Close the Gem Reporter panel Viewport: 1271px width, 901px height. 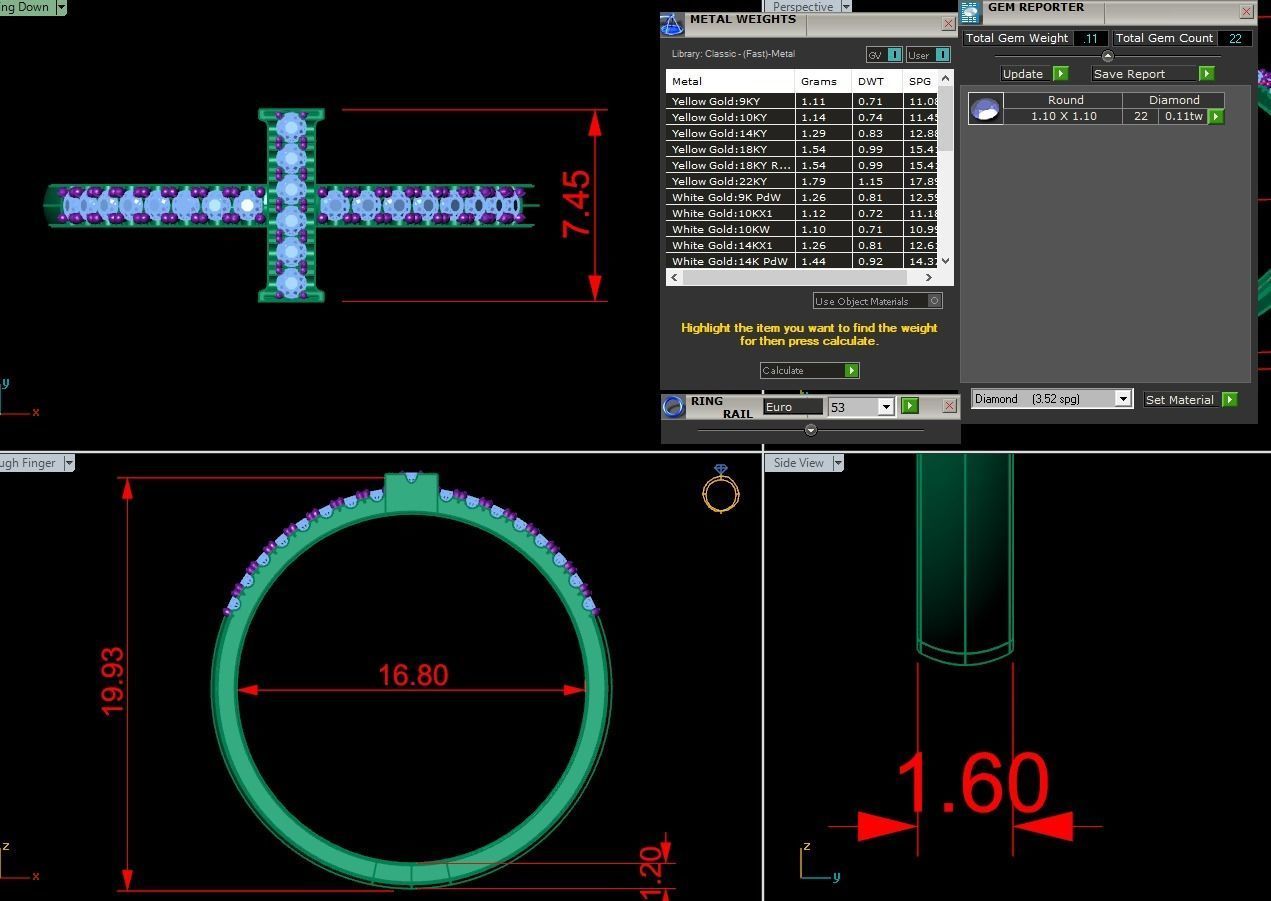click(1246, 11)
